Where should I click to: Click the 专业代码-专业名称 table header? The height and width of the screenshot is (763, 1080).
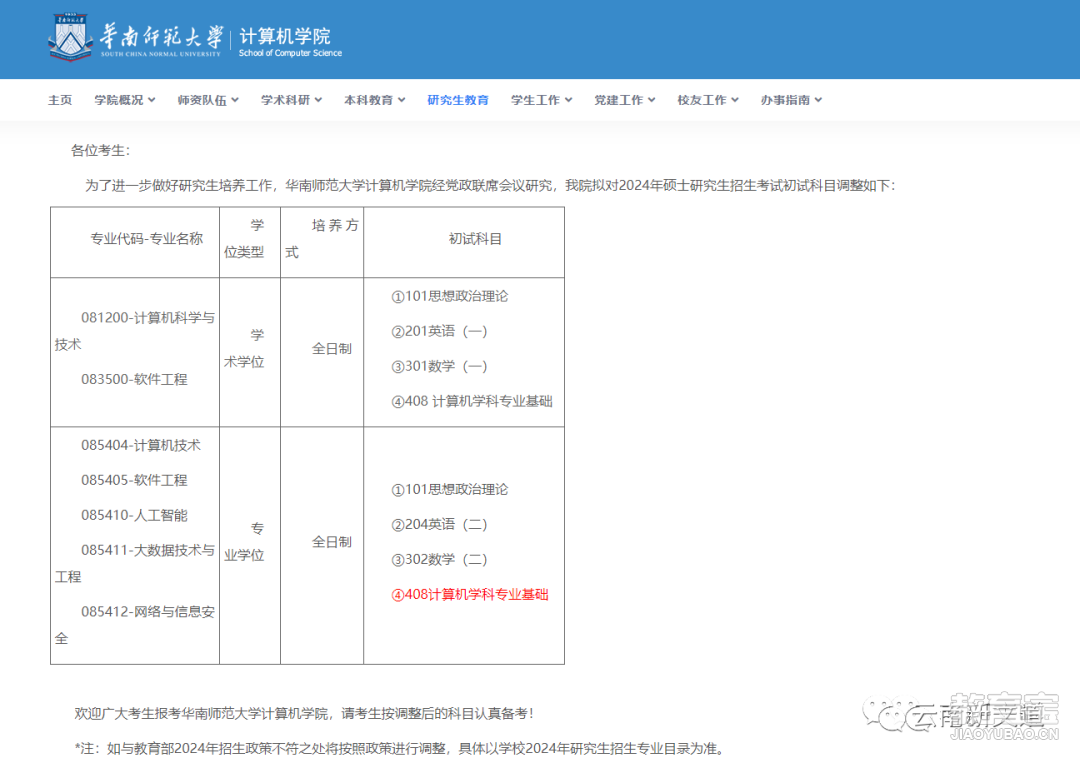pos(147,239)
